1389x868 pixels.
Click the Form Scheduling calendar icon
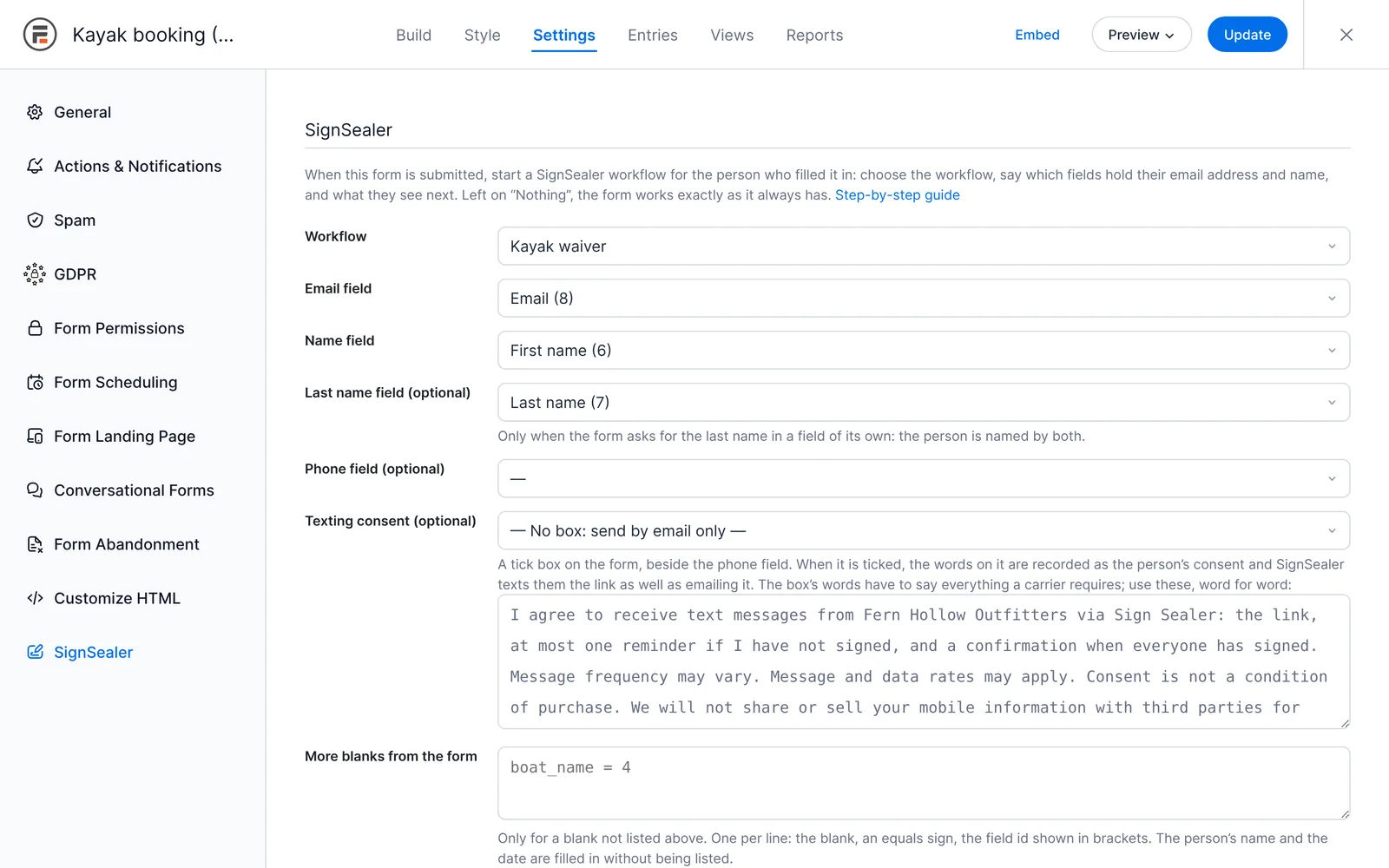click(35, 382)
